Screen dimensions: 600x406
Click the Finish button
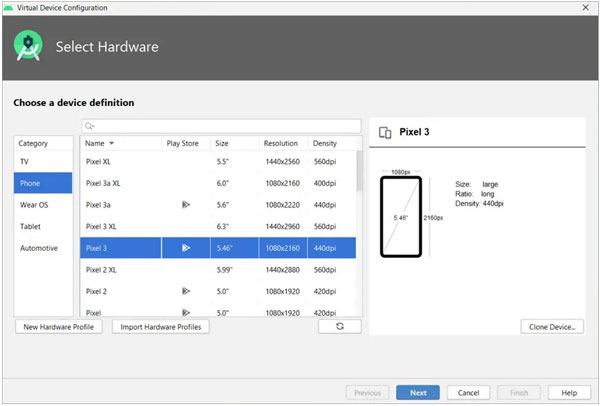(x=519, y=393)
